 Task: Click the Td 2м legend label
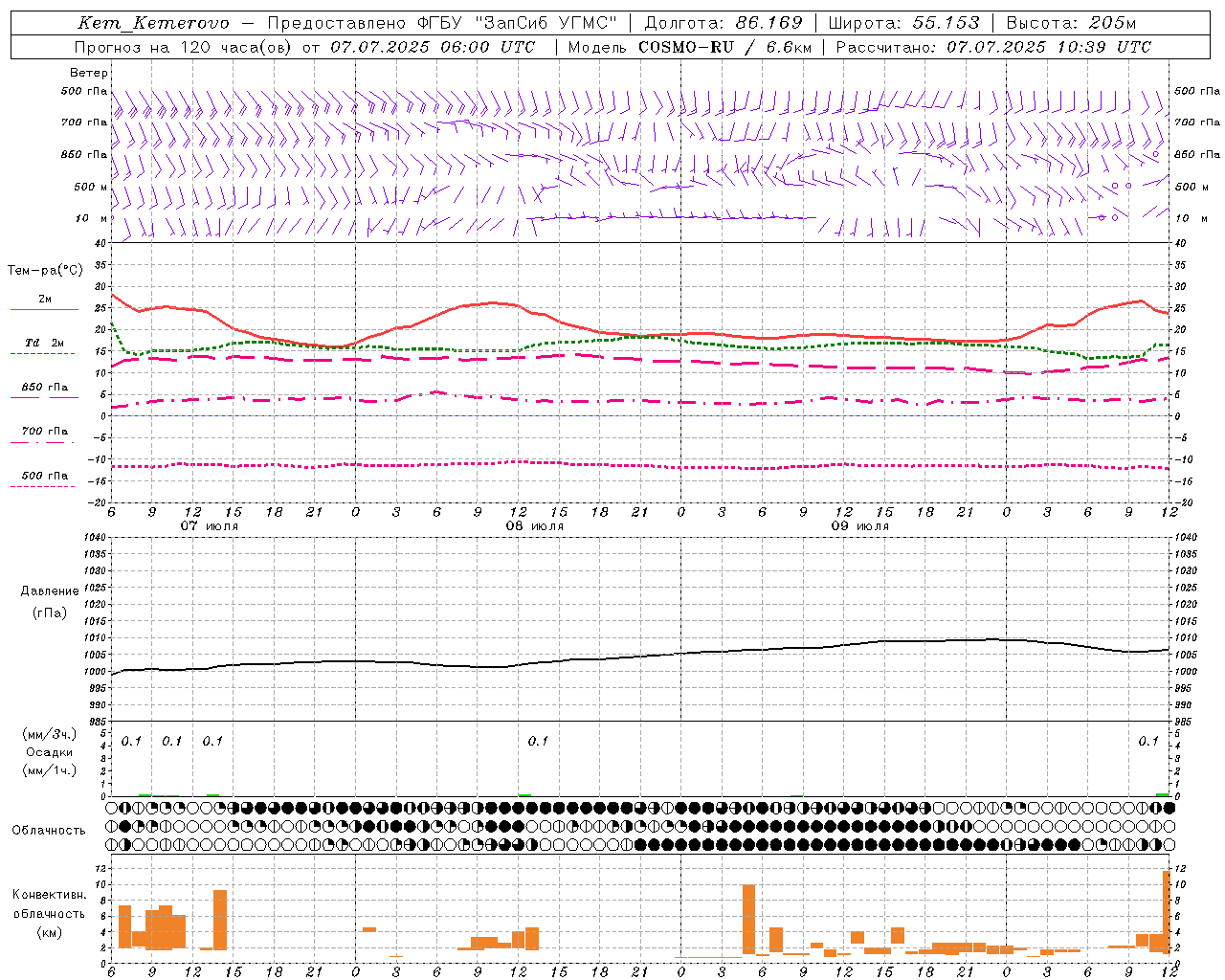pyautogui.click(x=45, y=343)
